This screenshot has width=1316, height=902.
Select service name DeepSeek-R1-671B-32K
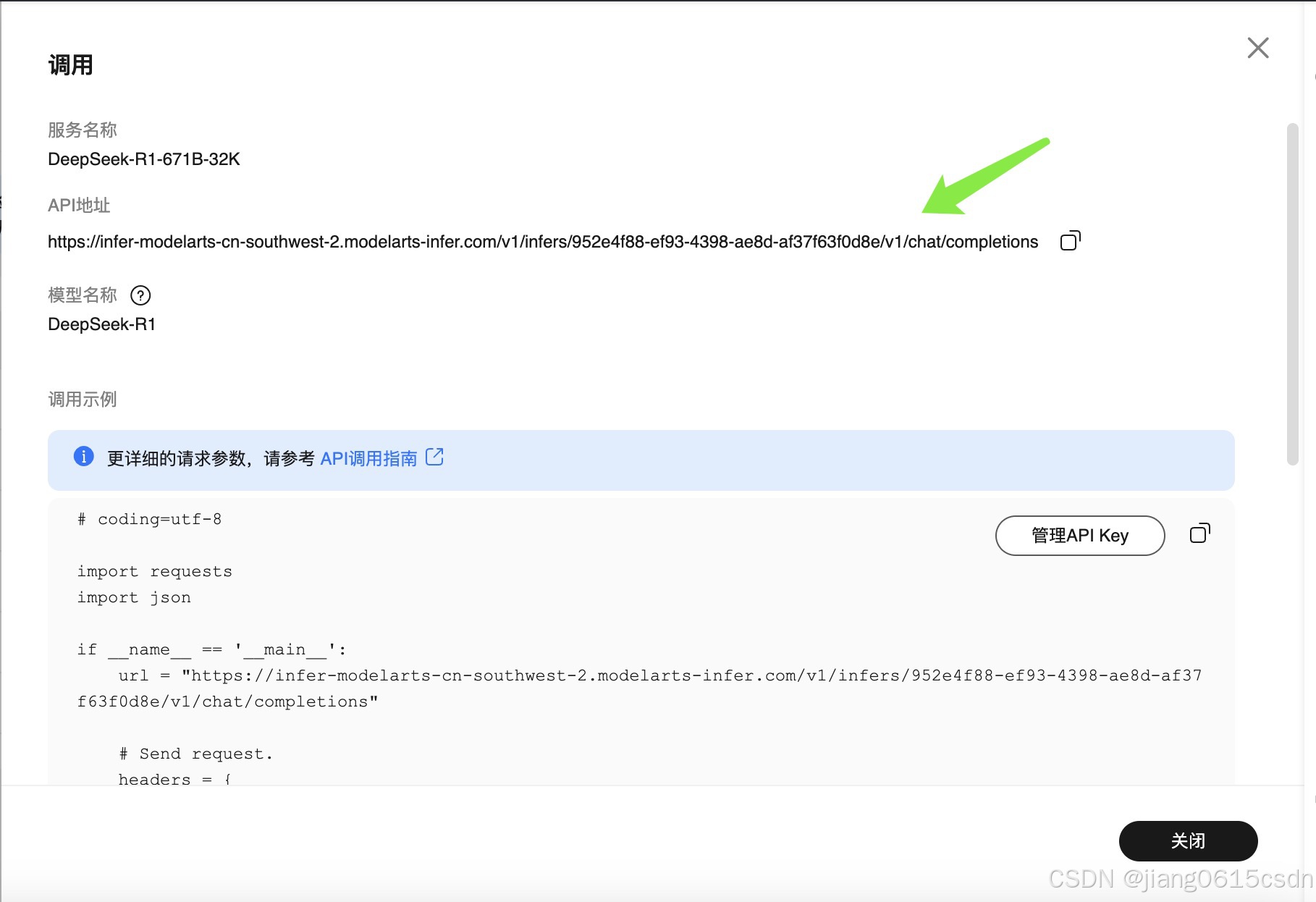[144, 159]
